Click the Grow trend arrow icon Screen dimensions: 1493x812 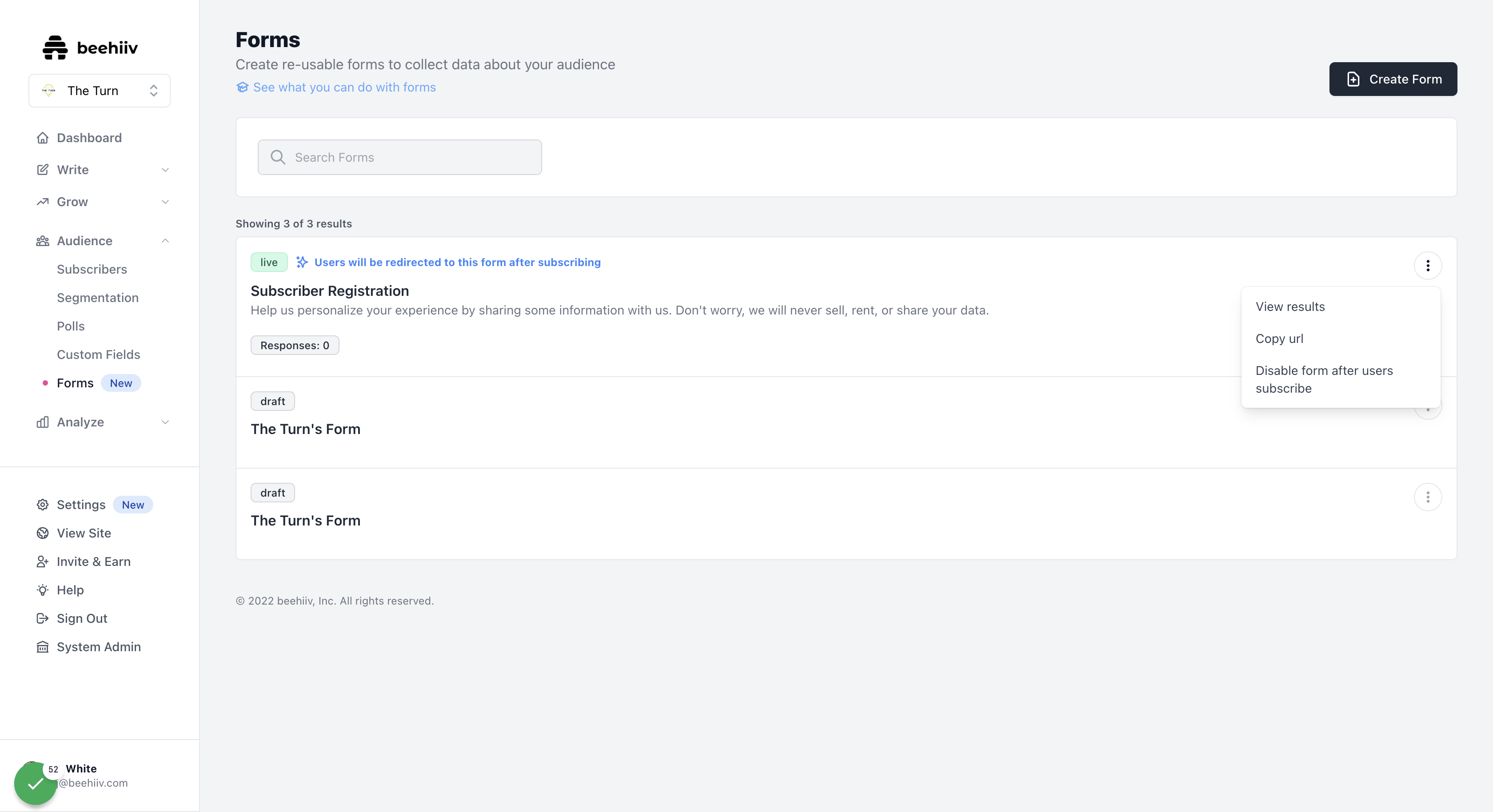click(42, 202)
